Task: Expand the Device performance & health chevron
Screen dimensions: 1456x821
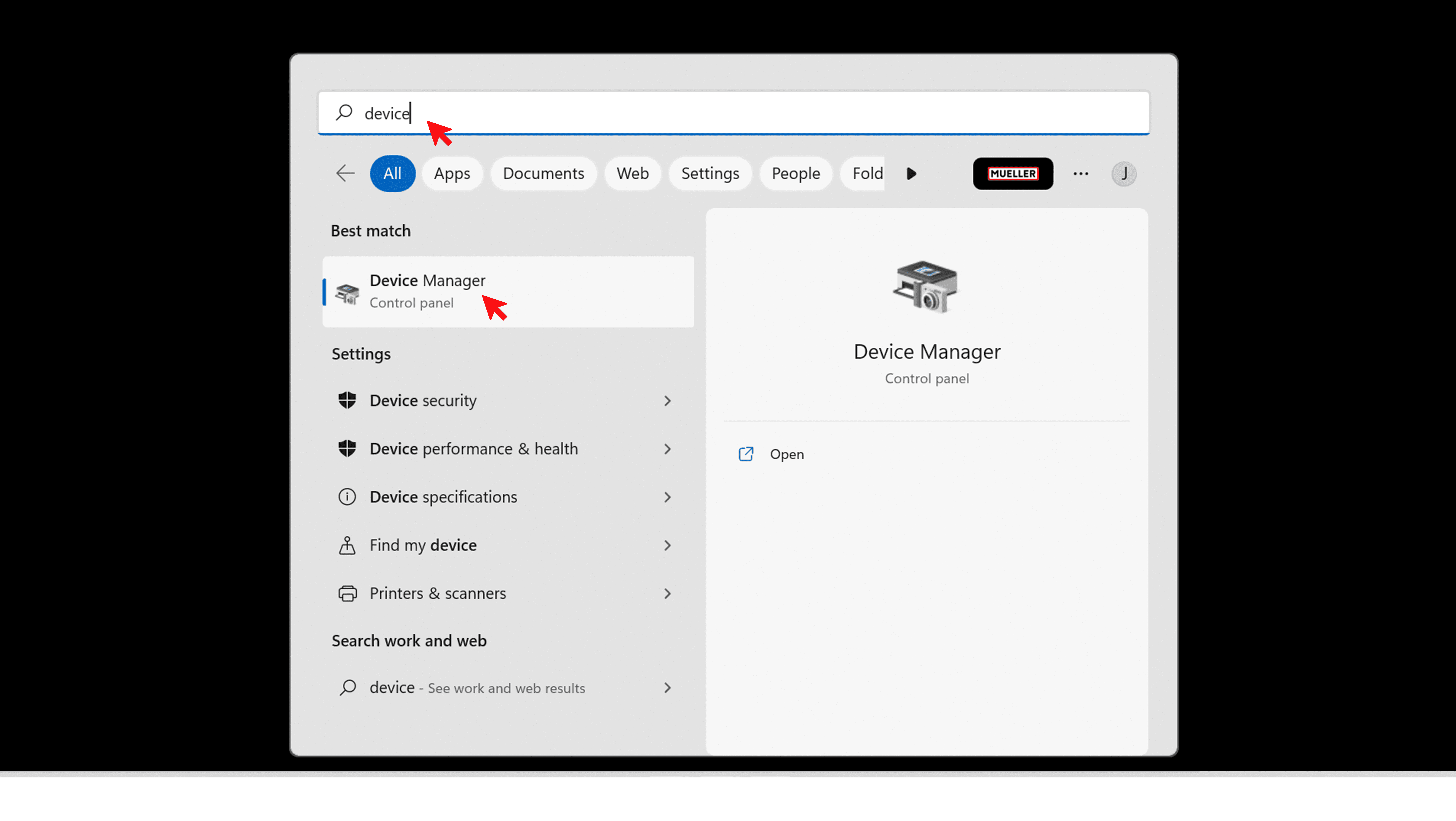Action: point(668,449)
